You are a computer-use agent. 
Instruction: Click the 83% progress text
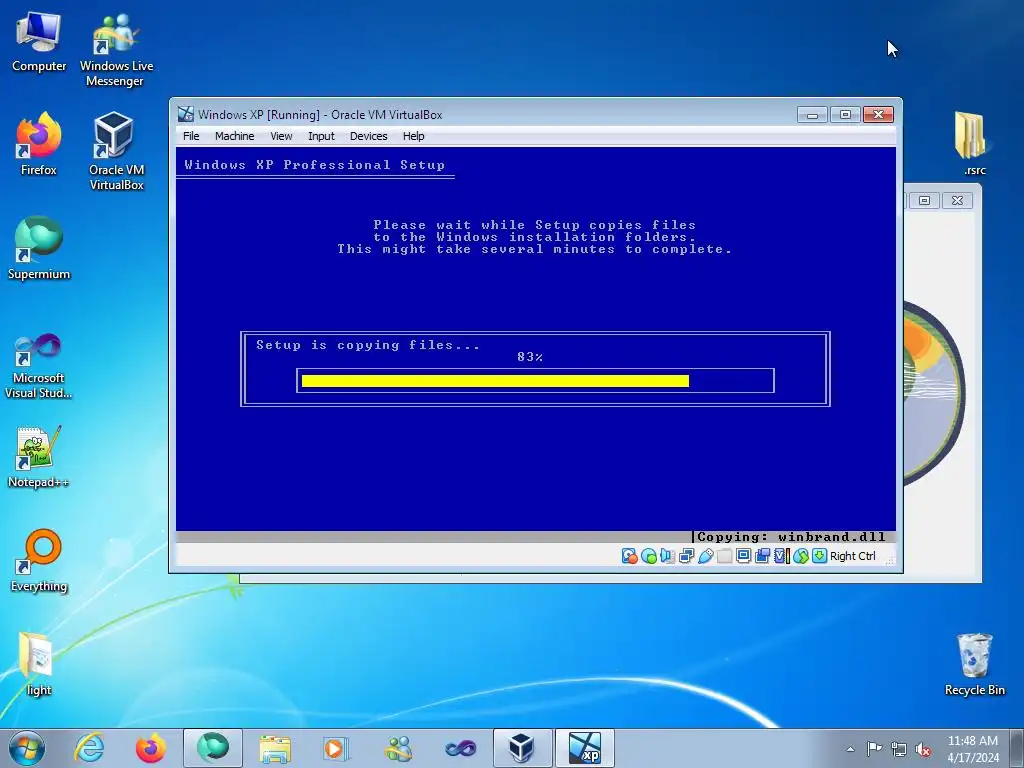pos(530,357)
